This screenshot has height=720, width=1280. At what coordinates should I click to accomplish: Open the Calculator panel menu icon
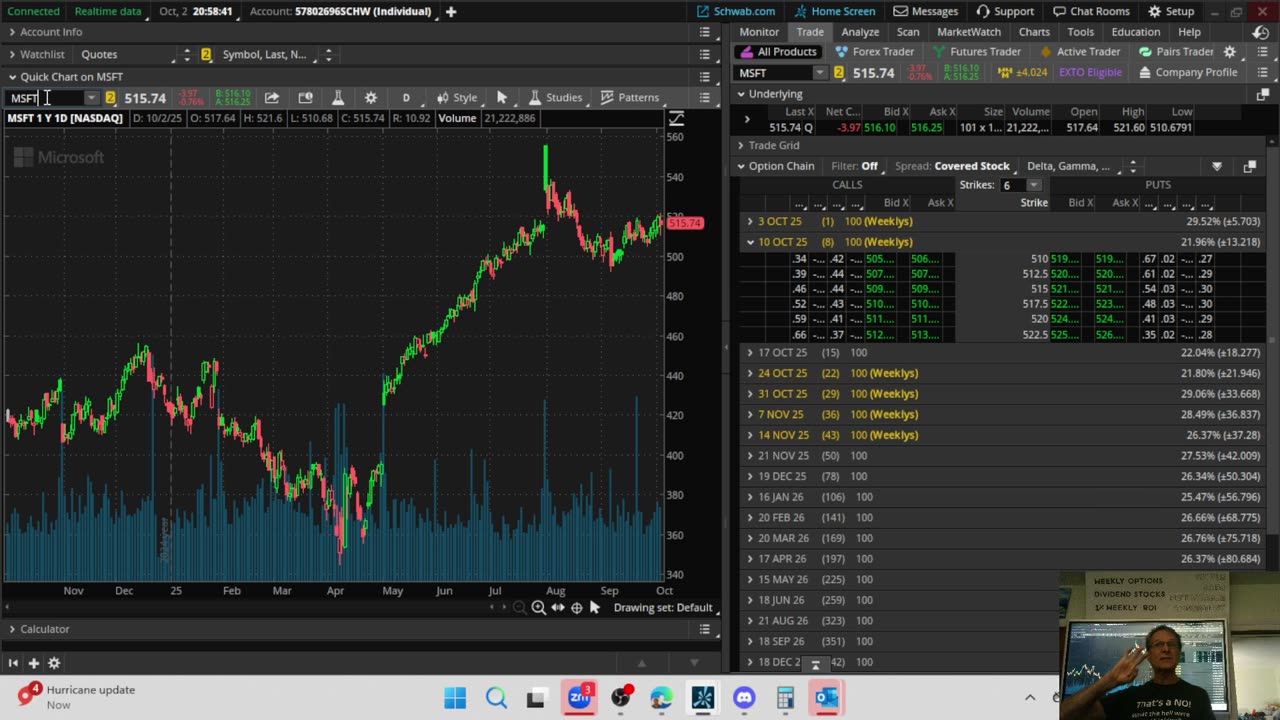705,629
